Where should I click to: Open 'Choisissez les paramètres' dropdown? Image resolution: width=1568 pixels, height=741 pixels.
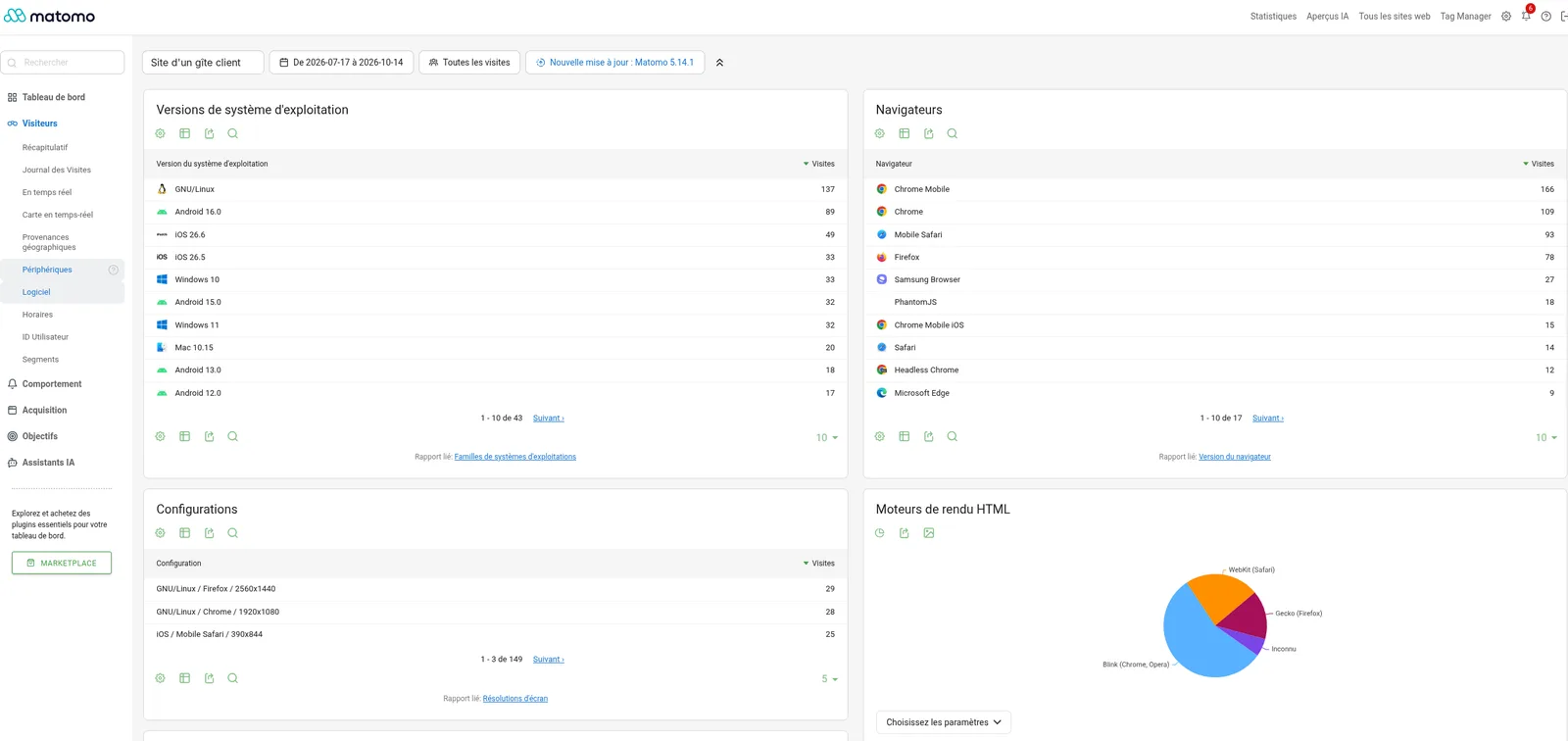point(943,722)
